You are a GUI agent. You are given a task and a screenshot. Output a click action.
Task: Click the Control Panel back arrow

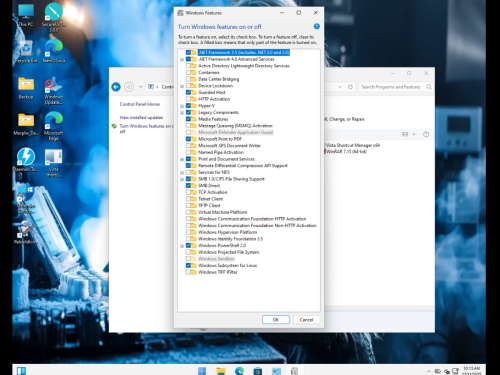click(116, 87)
